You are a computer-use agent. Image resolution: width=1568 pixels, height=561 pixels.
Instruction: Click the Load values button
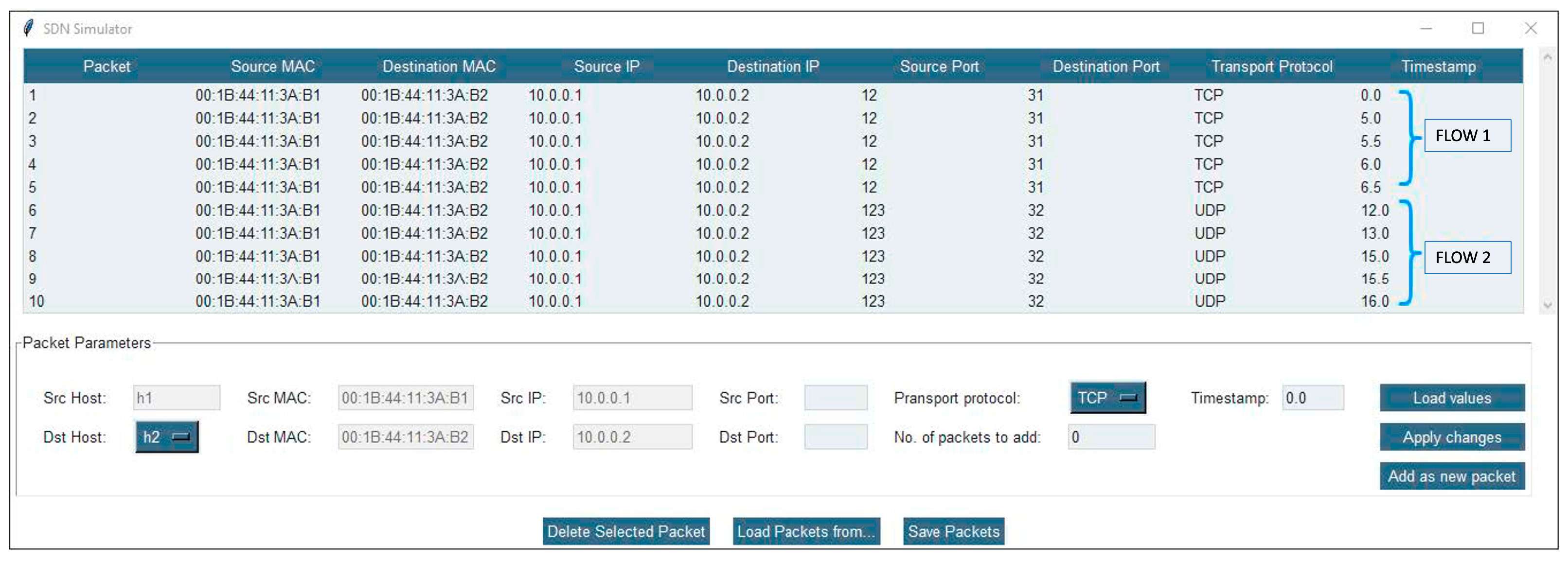1451,398
